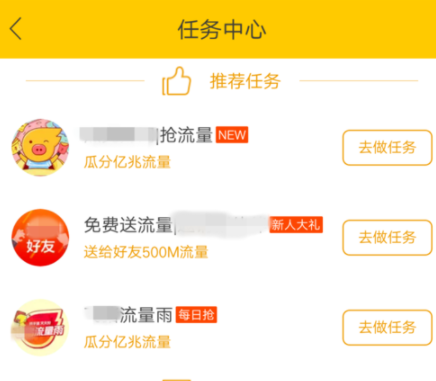Tap 瓜分亿兆流量 under 抢流量
Viewport: 436px width, 381px height.
(x=127, y=162)
